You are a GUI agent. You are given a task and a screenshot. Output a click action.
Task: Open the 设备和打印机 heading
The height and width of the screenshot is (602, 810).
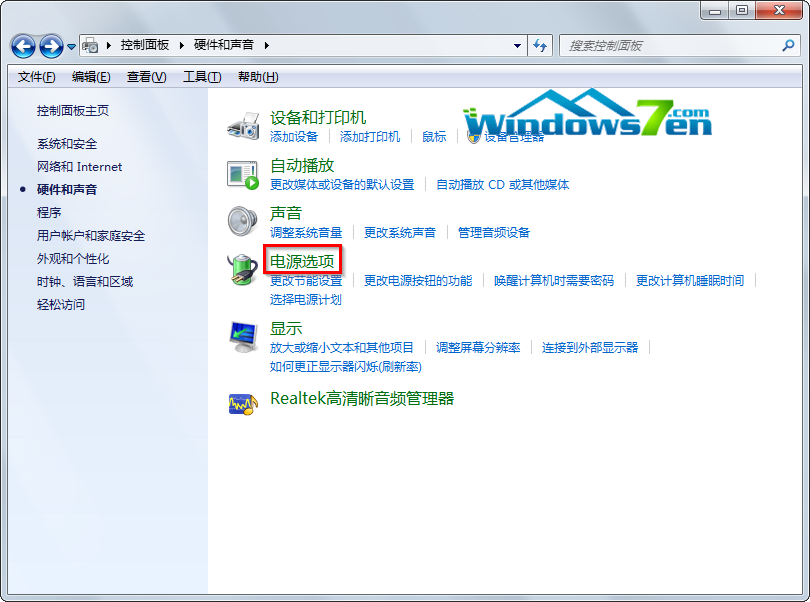click(x=318, y=117)
